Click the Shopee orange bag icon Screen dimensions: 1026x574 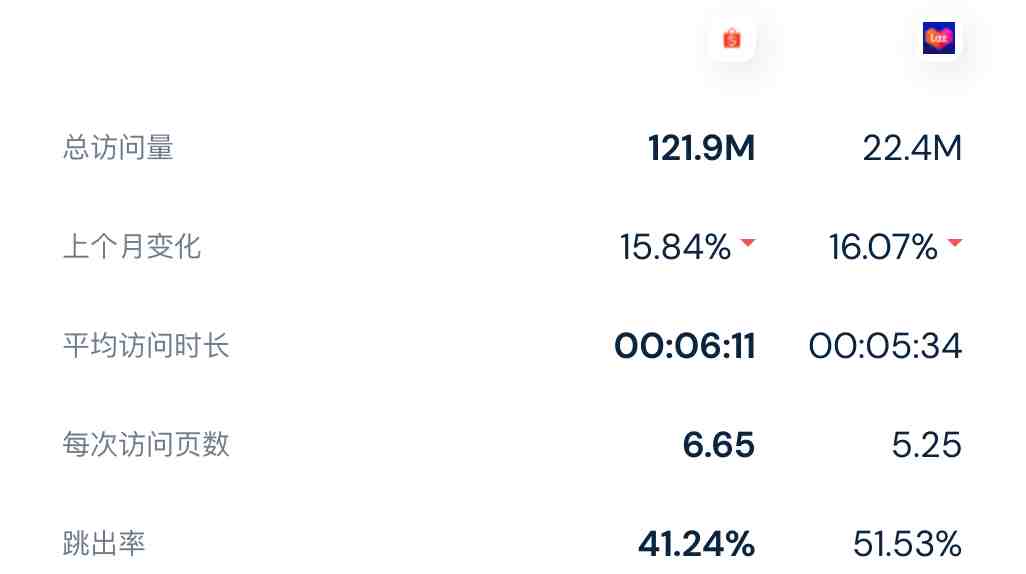tap(732, 39)
